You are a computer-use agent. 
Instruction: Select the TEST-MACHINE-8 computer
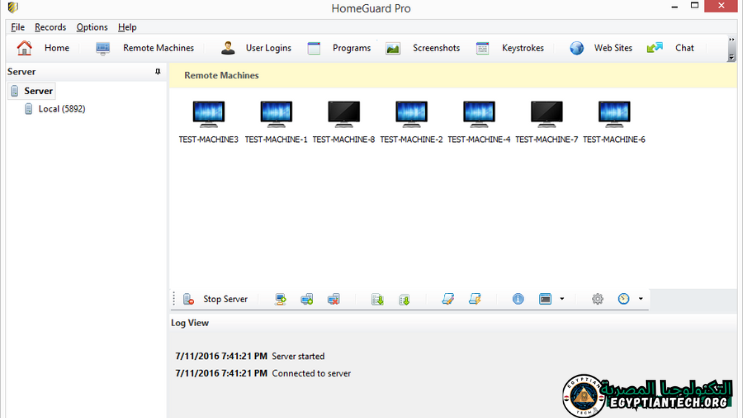point(343,122)
